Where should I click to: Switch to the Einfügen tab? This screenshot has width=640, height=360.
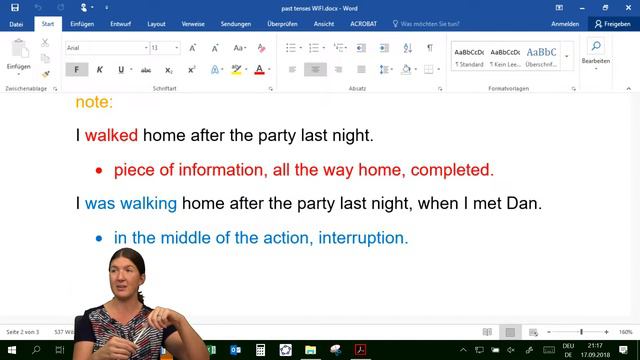click(82, 24)
